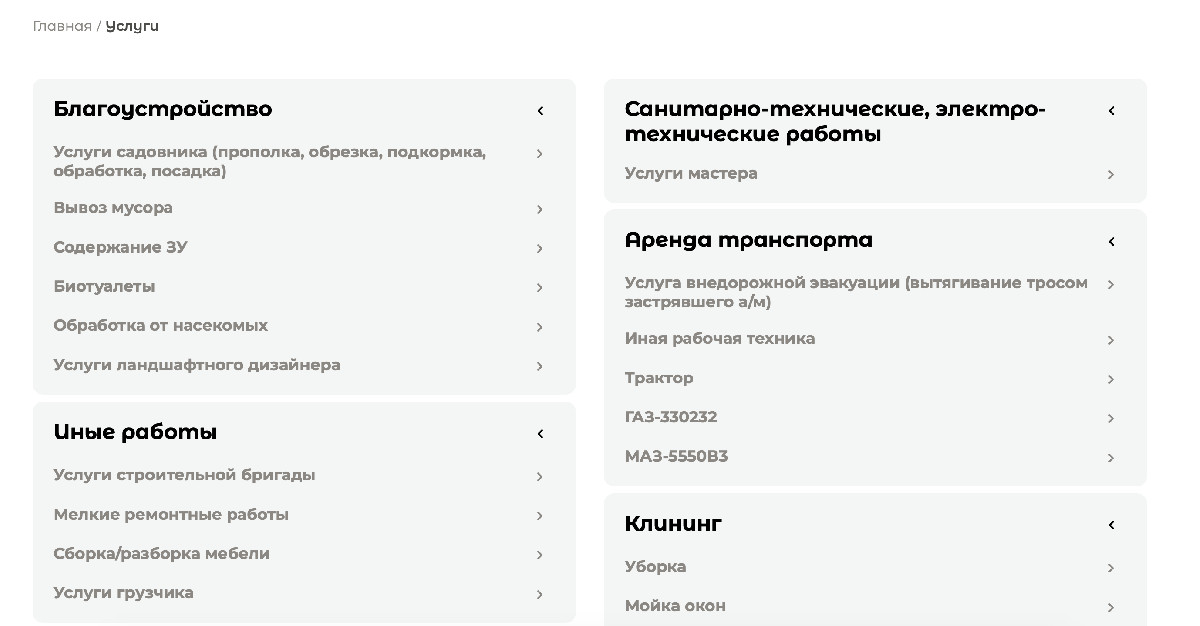The height and width of the screenshot is (626, 1200).
Task: Click chevron beside Мойка окон
Action: (1111, 608)
